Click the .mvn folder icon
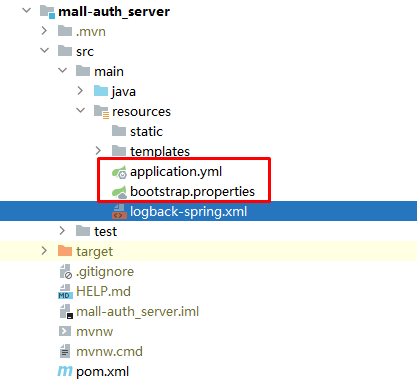Viewport: 417px width, 381px height. click(65, 31)
